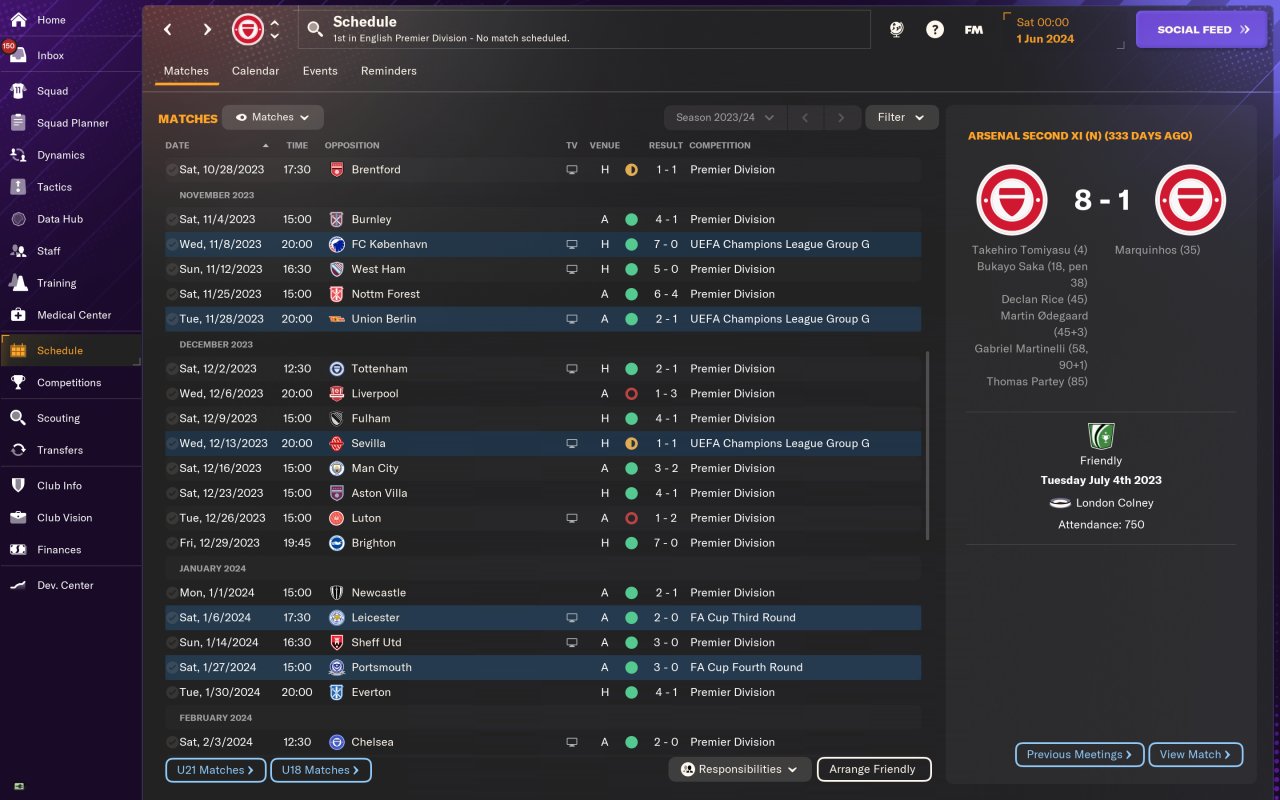Open the Data Hub icon

coord(18,219)
